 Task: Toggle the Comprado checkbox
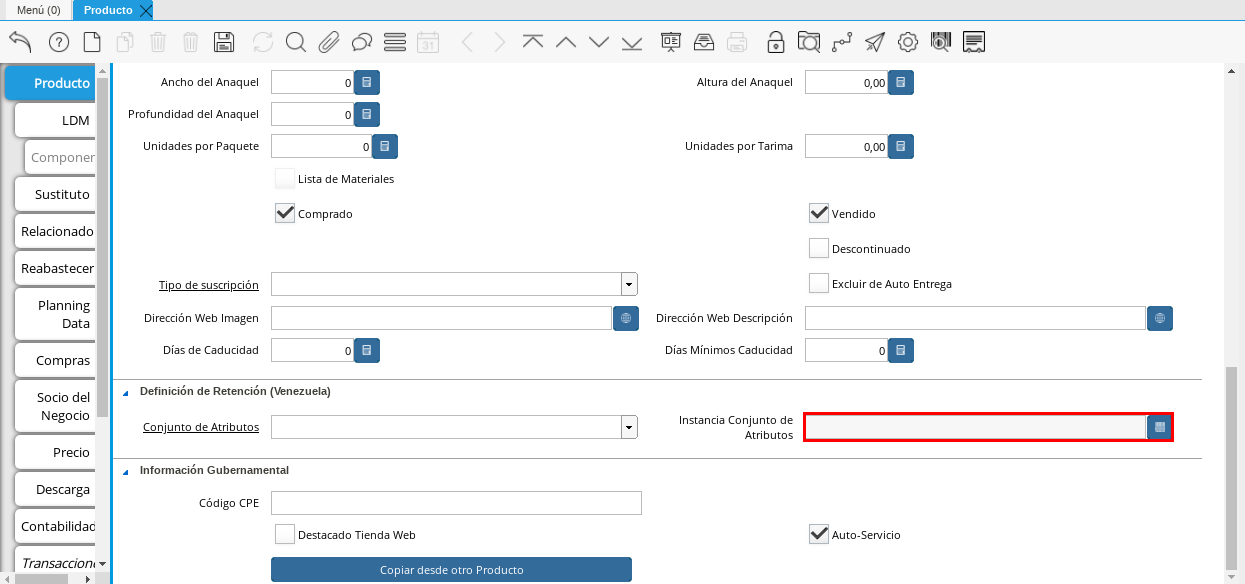tap(285, 213)
